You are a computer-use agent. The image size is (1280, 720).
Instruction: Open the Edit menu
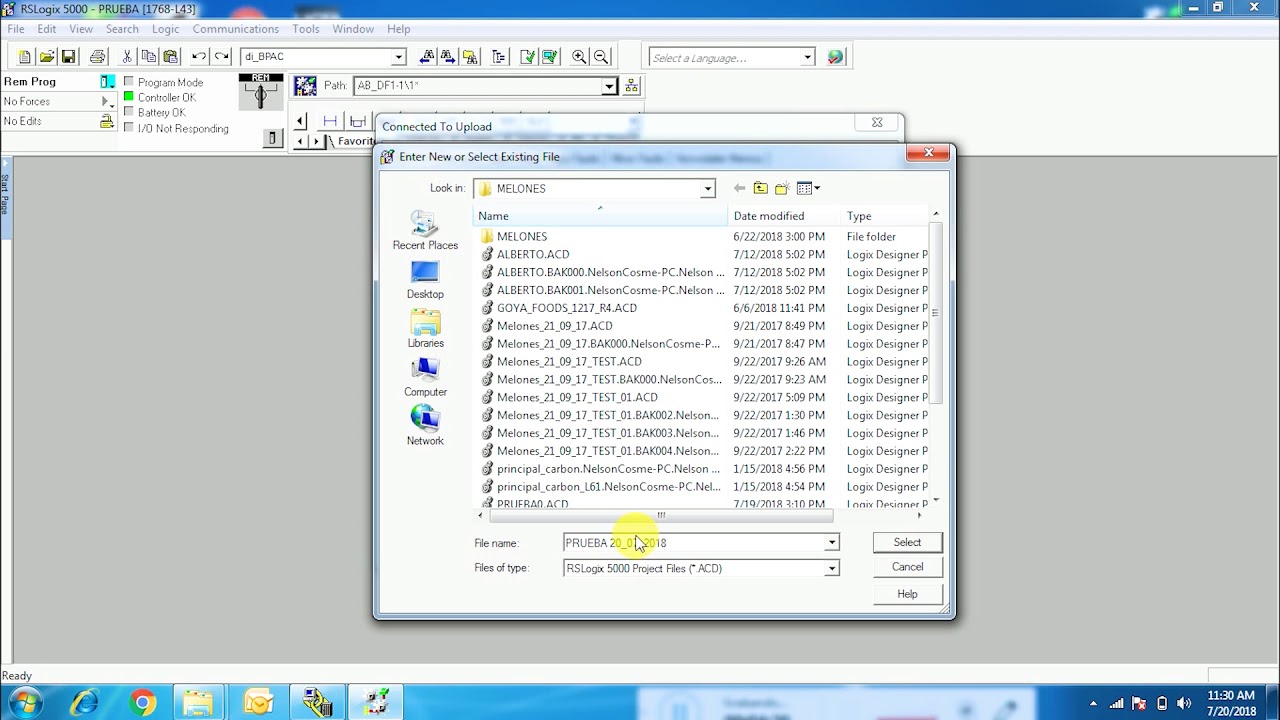click(47, 29)
